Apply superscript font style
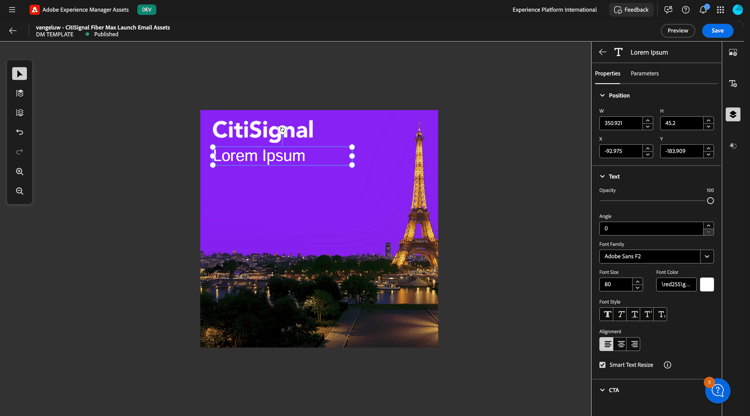750x416 pixels. (647, 314)
